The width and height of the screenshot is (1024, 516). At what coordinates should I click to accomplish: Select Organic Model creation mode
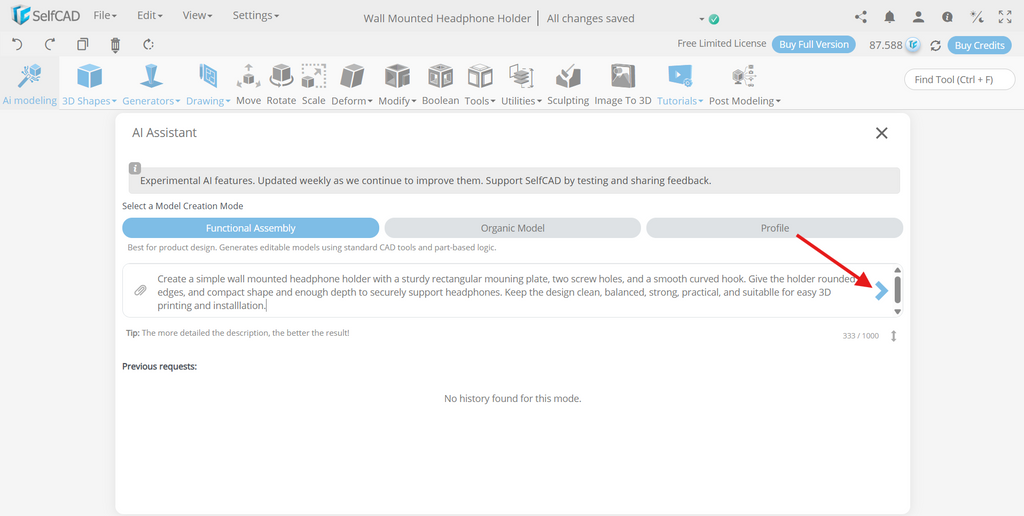(x=513, y=228)
